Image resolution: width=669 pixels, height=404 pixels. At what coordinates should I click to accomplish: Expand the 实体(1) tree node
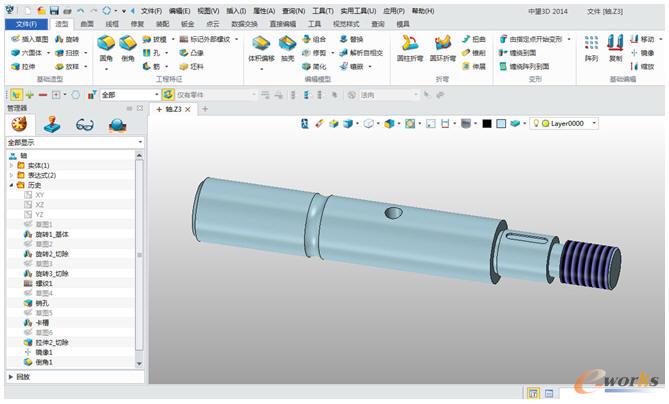coord(12,165)
